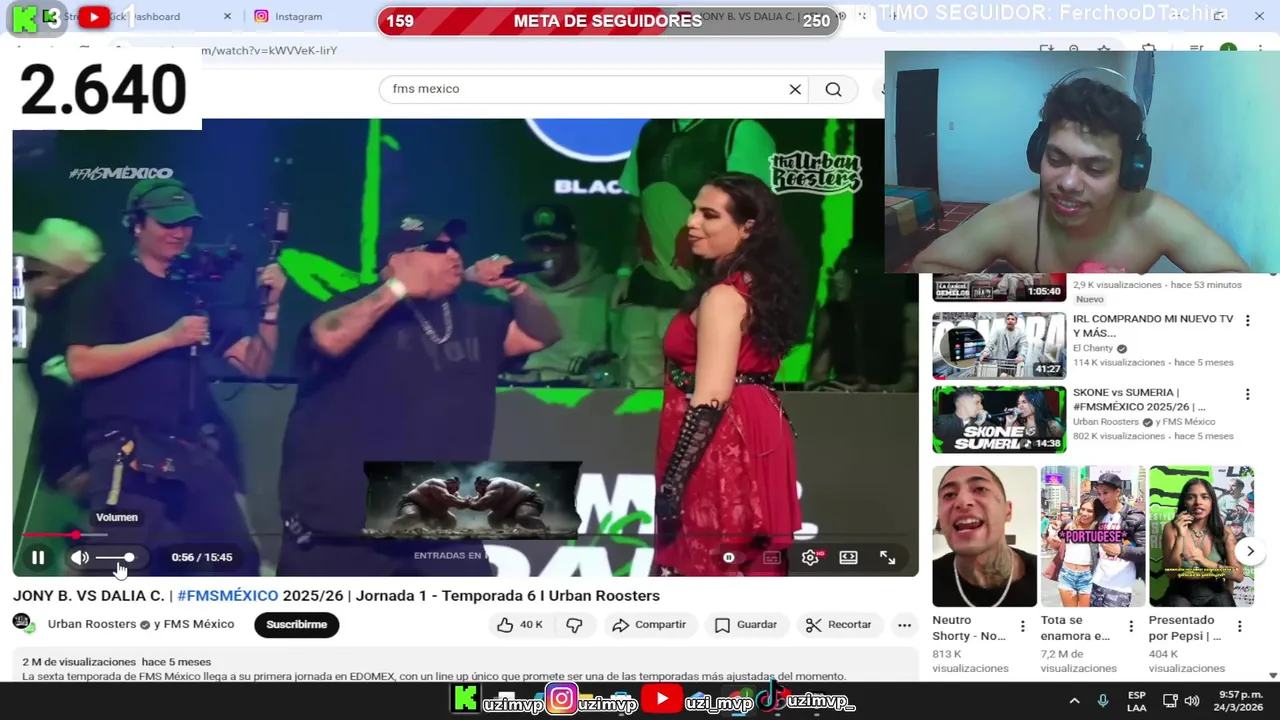Open the Recortar clip option
The width and height of the screenshot is (1280, 720).
[x=839, y=625]
